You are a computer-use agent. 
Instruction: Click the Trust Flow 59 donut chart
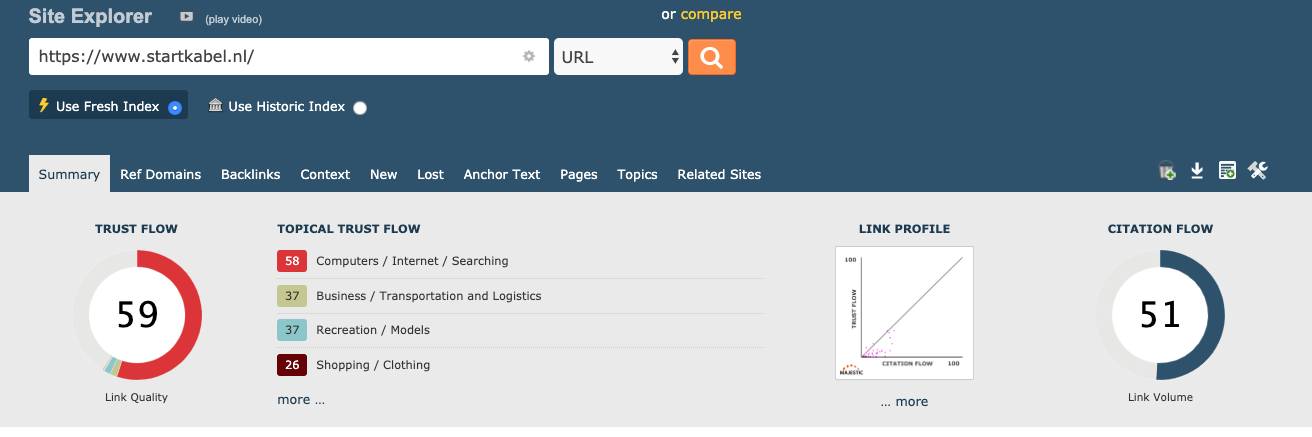point(137,315)
